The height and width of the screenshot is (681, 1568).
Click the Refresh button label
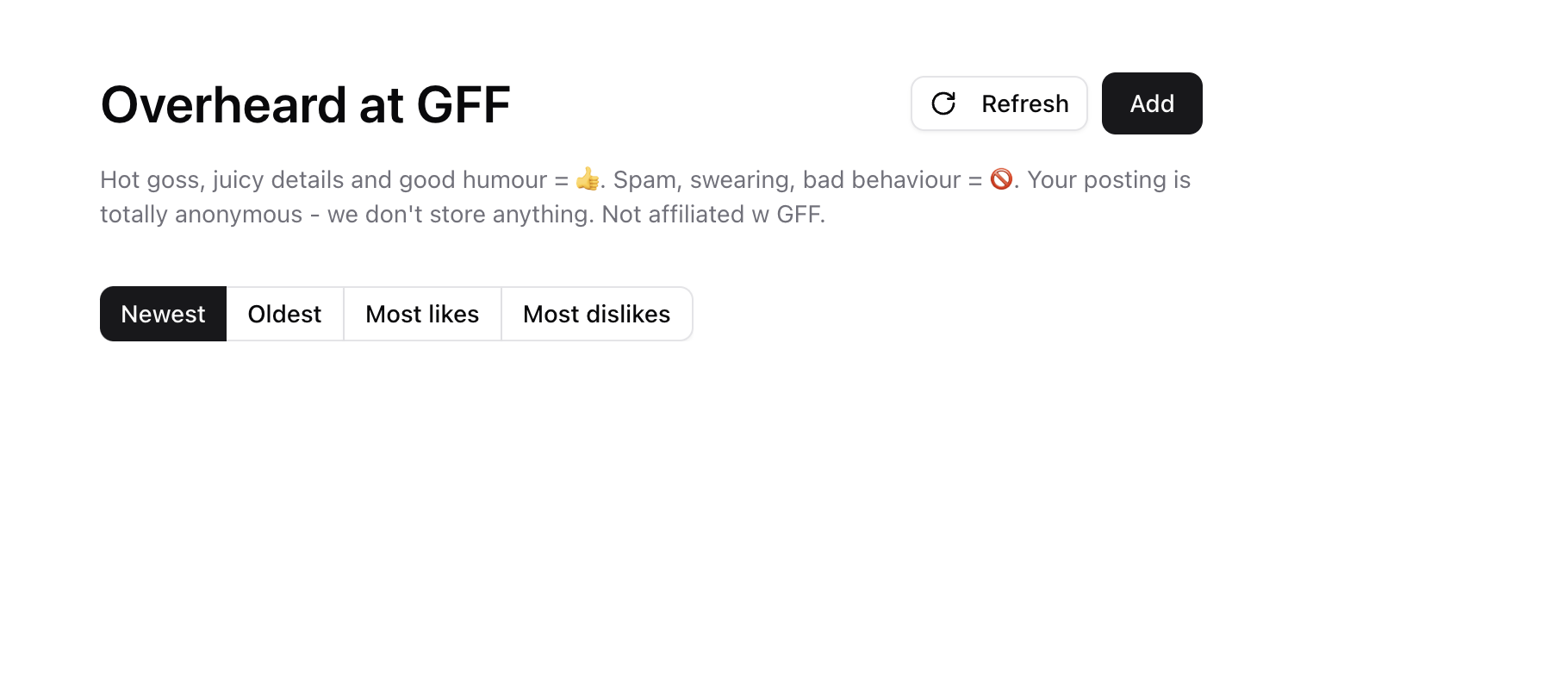pyautogui.click(x=1024, y=103)
